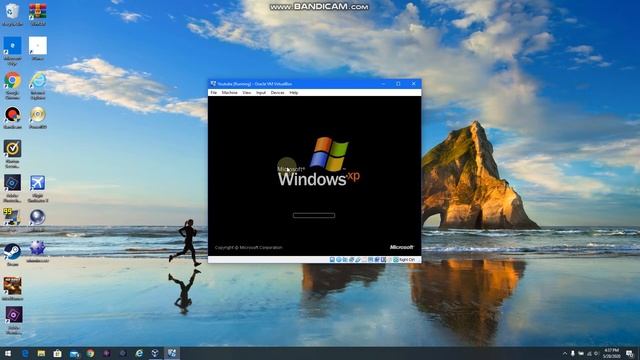Screen dimensions: 640x360
Task: Open the Action Center notifications
Action: click(x=630, y=353)
